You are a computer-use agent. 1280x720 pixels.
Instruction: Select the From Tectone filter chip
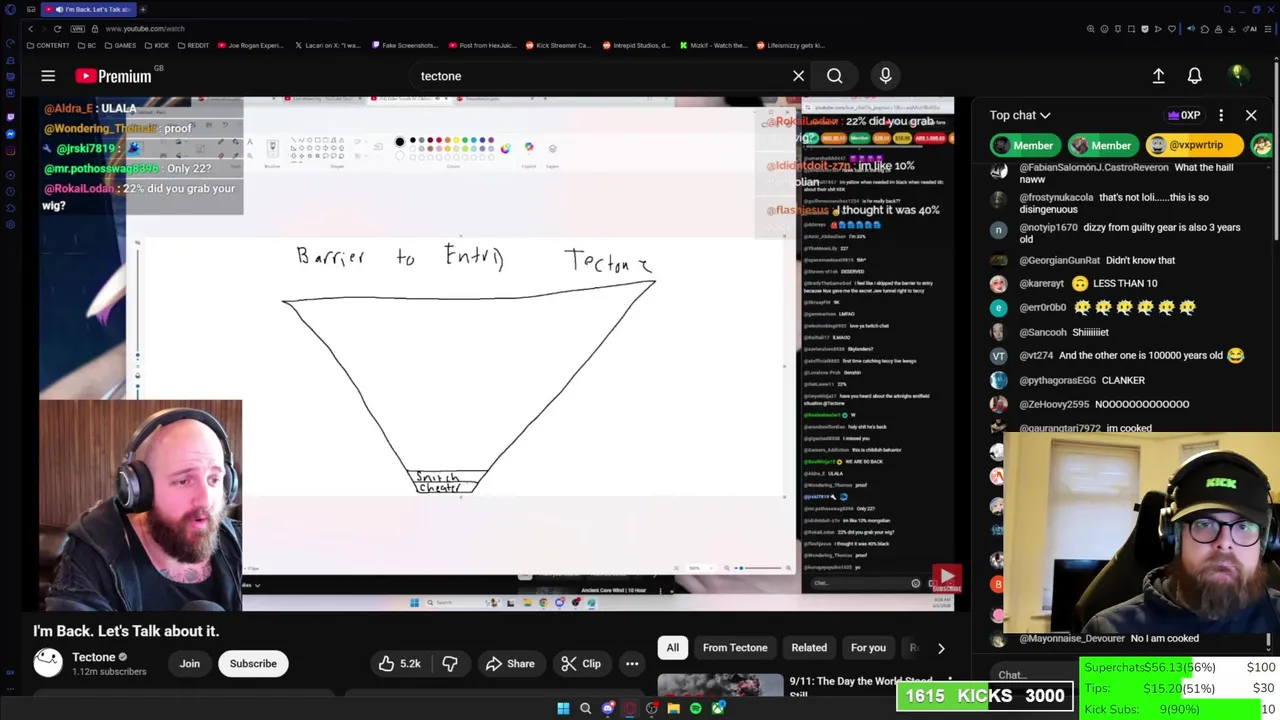coord(735,648)
